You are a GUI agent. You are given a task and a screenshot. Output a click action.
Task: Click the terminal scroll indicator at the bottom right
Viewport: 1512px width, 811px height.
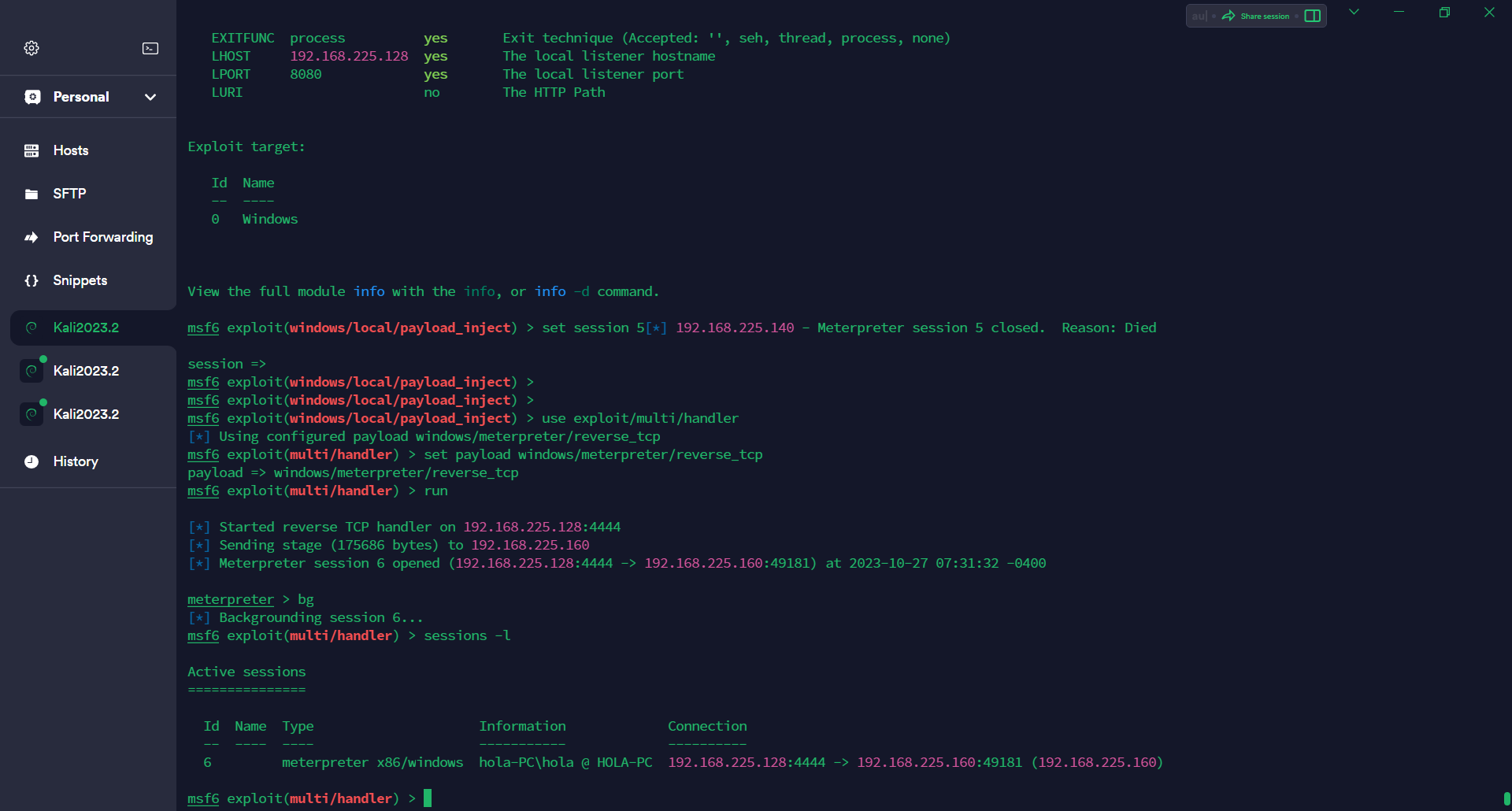click(x=1506, y=798)
